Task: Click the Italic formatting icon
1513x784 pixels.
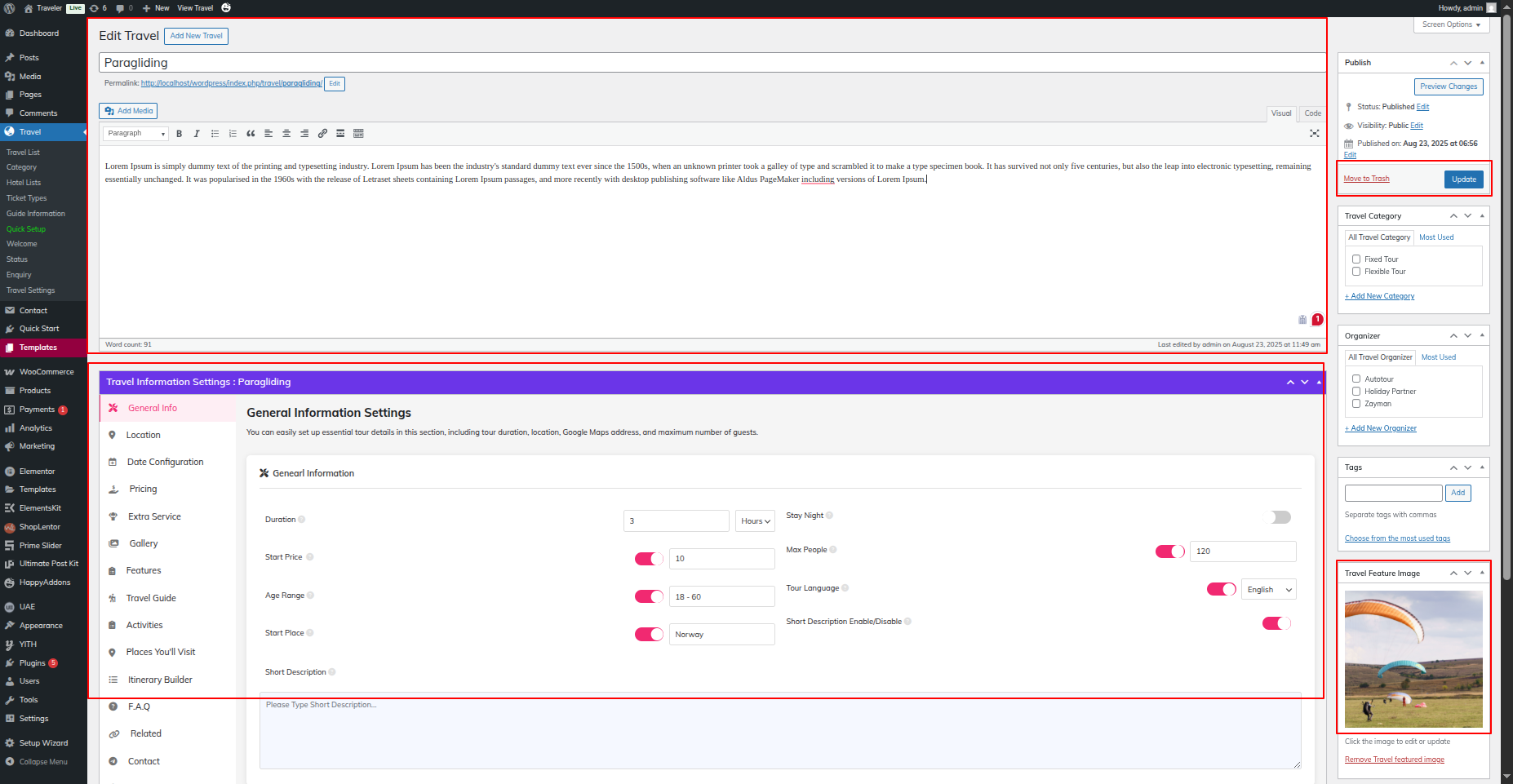Action: click(197, 134)
